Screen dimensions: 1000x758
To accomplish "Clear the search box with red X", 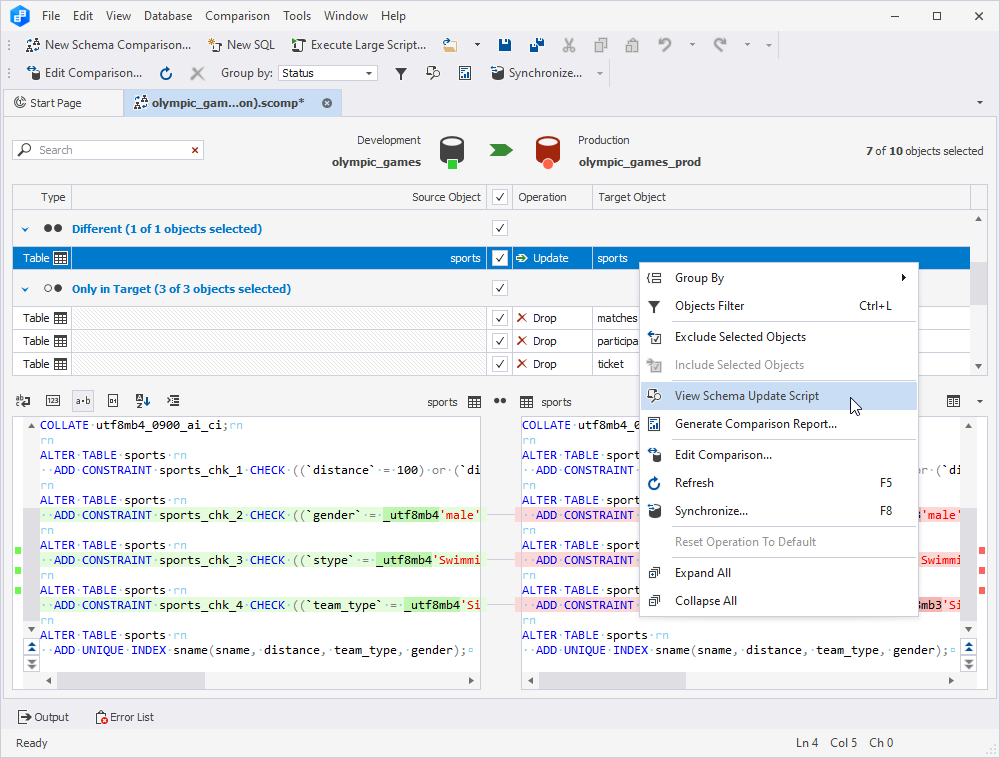I will click(x=195, y=150).
